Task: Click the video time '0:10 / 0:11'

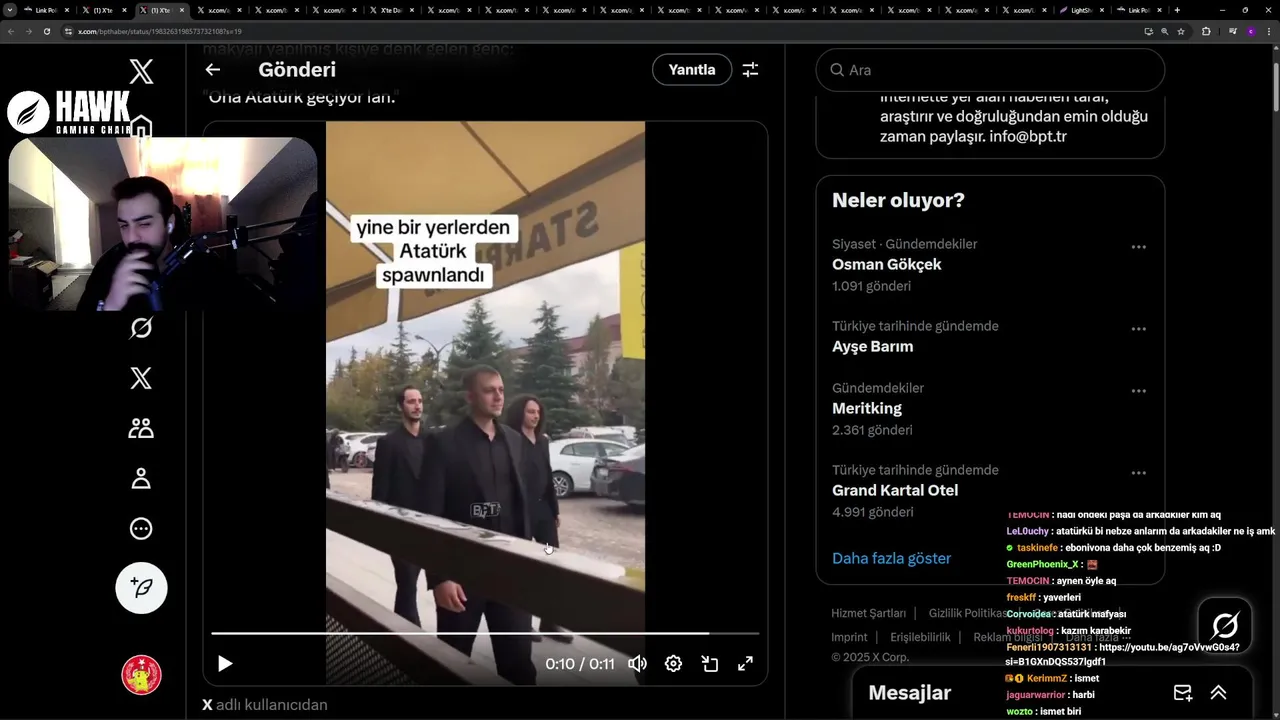Action: (580, 664)
